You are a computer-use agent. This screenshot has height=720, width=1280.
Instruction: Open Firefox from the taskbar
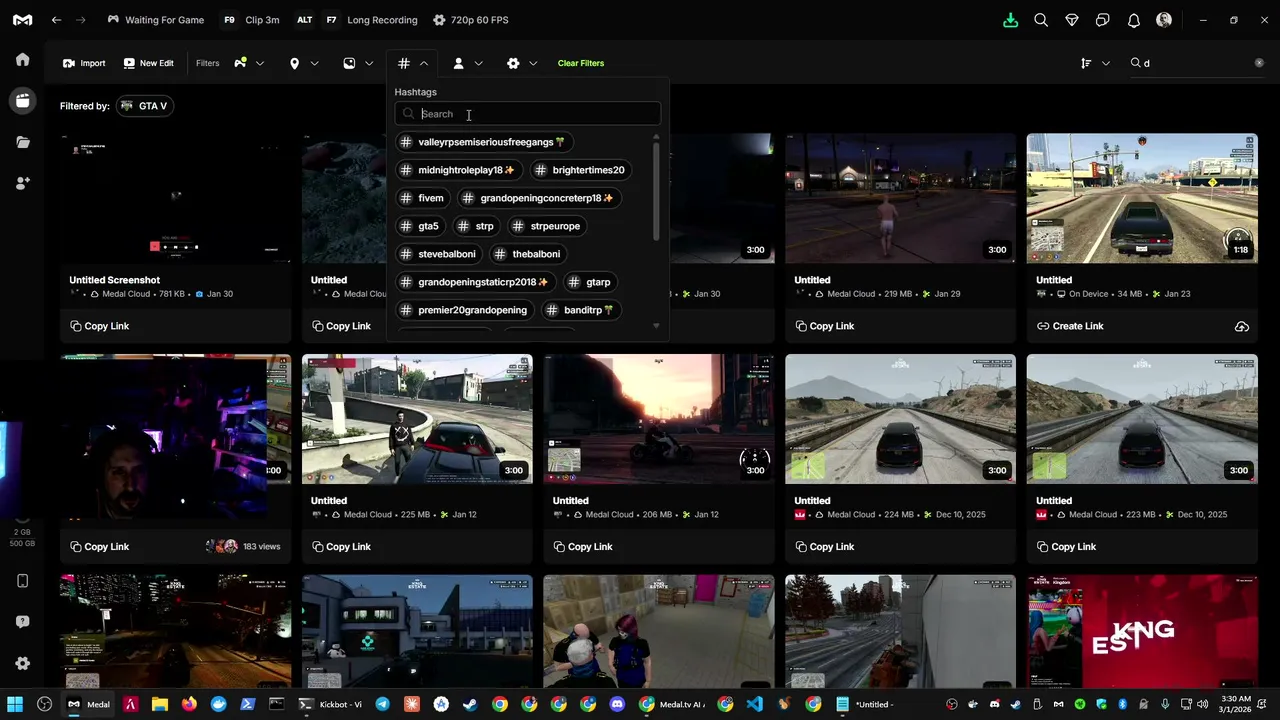pyautogui.click(x=188, y=704)
